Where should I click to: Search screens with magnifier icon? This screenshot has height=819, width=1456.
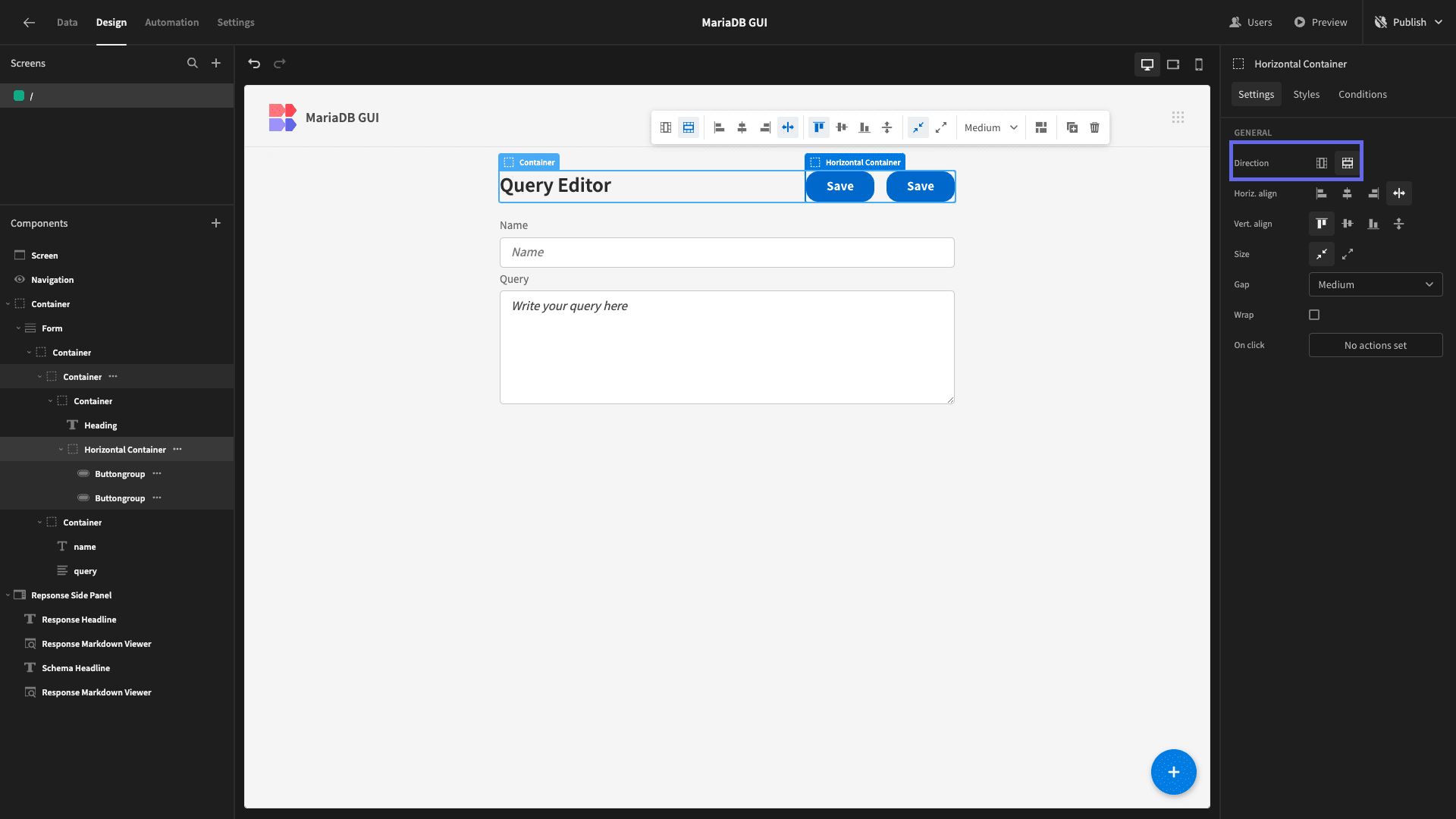tap(193, 64)
